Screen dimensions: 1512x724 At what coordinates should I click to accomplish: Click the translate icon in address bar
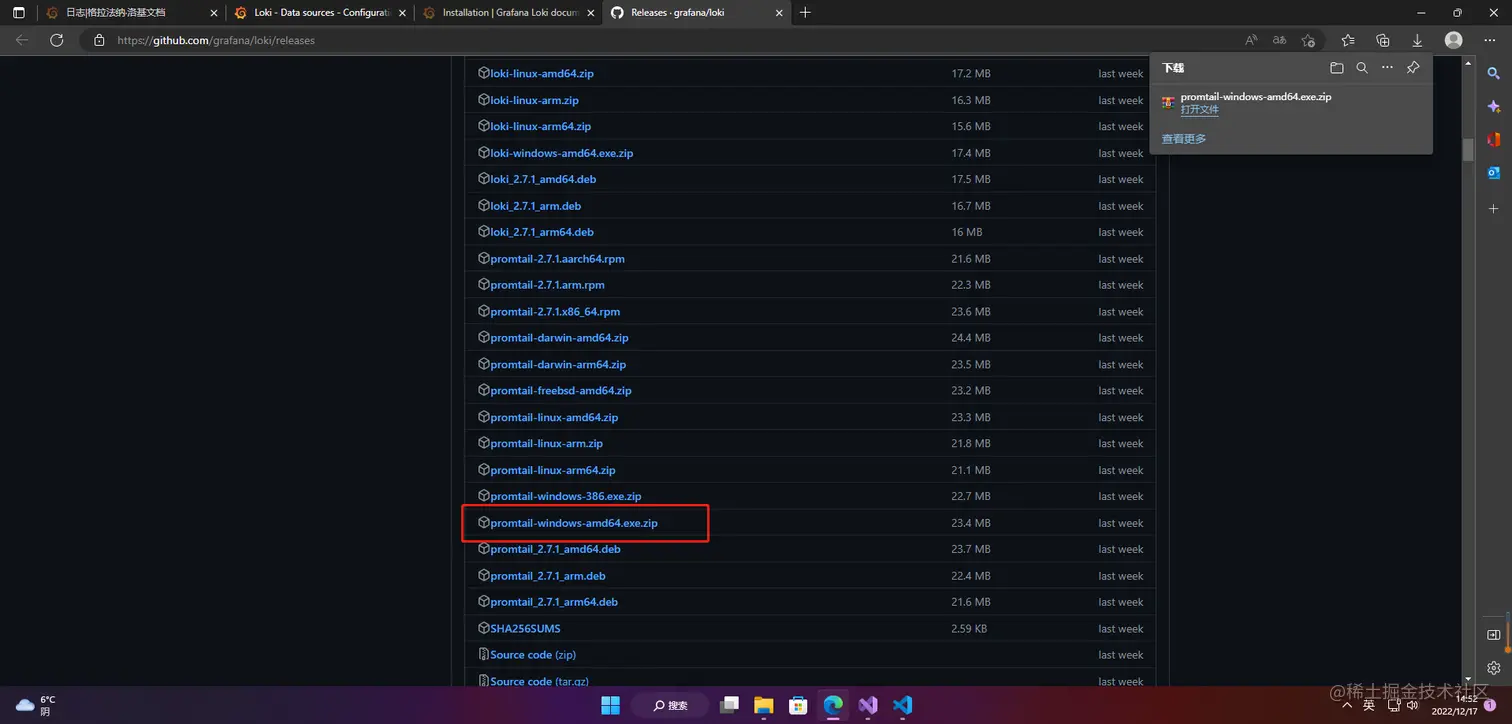(1279, 40)
